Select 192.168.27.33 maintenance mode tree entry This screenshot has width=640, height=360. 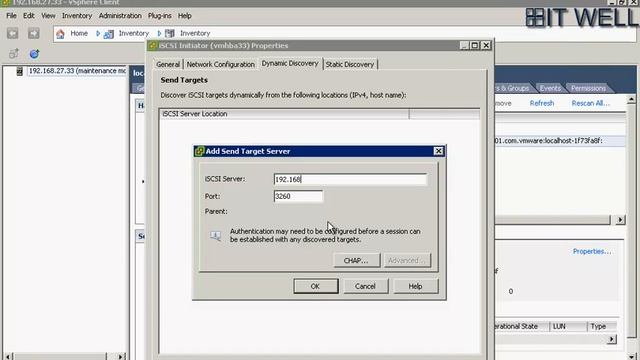coord(77,71)
